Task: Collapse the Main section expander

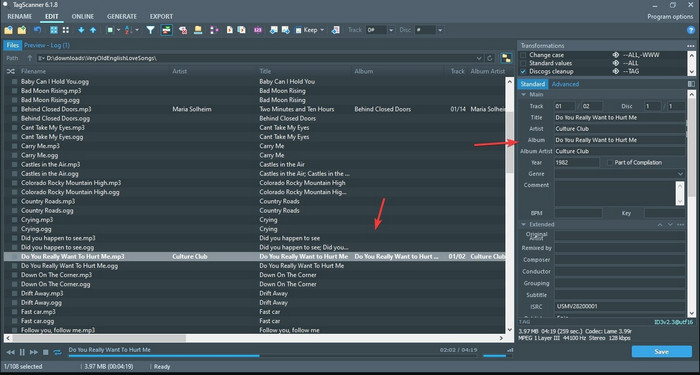Action: tap(523, 95)
